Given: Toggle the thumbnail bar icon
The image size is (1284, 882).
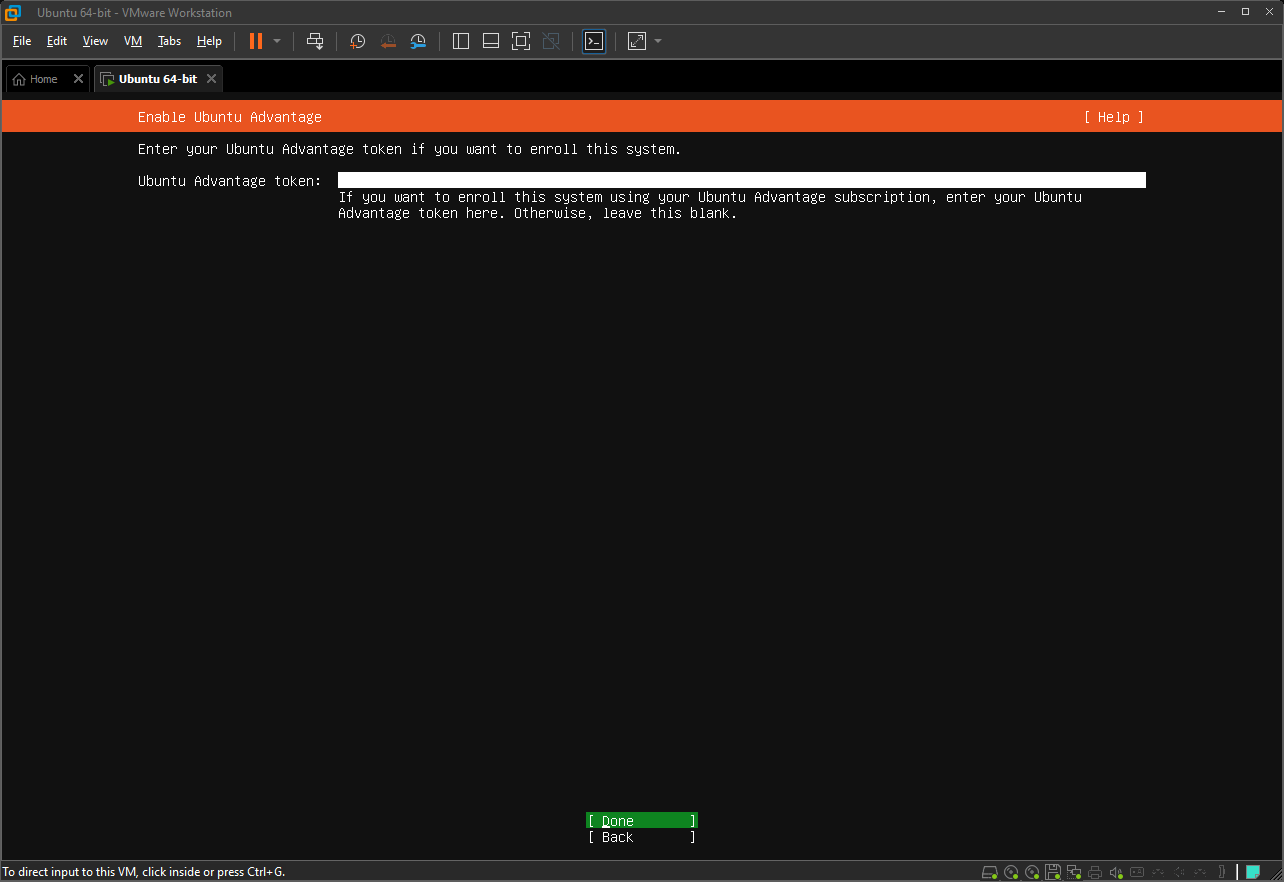Looking at the screenshot, I should (491, 41).
